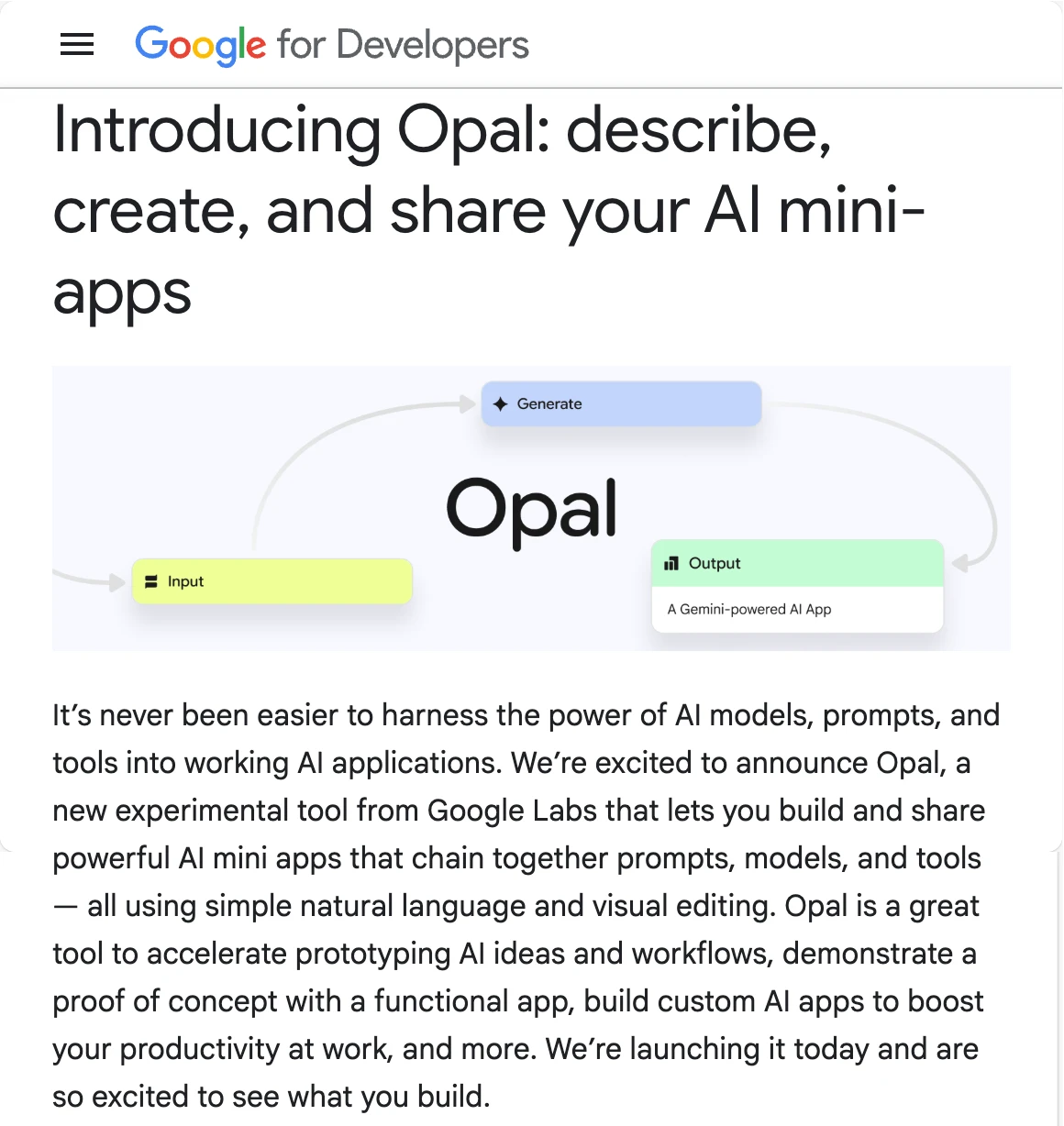This screenshot has height=1126, width=1064.
Task: Open the hamburger navigation menu
Action: click(x=77, y=44)
